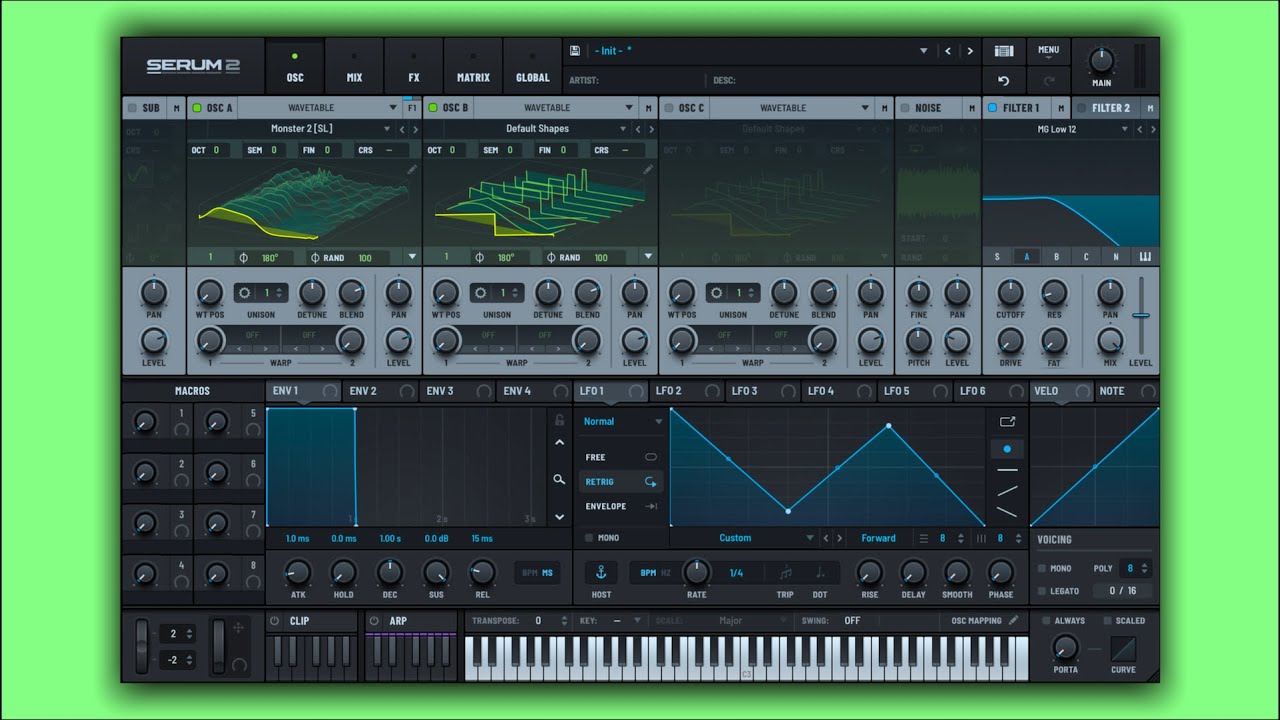
Task: Edit OSC B wavetable with pencil icon
Action: 648,170
